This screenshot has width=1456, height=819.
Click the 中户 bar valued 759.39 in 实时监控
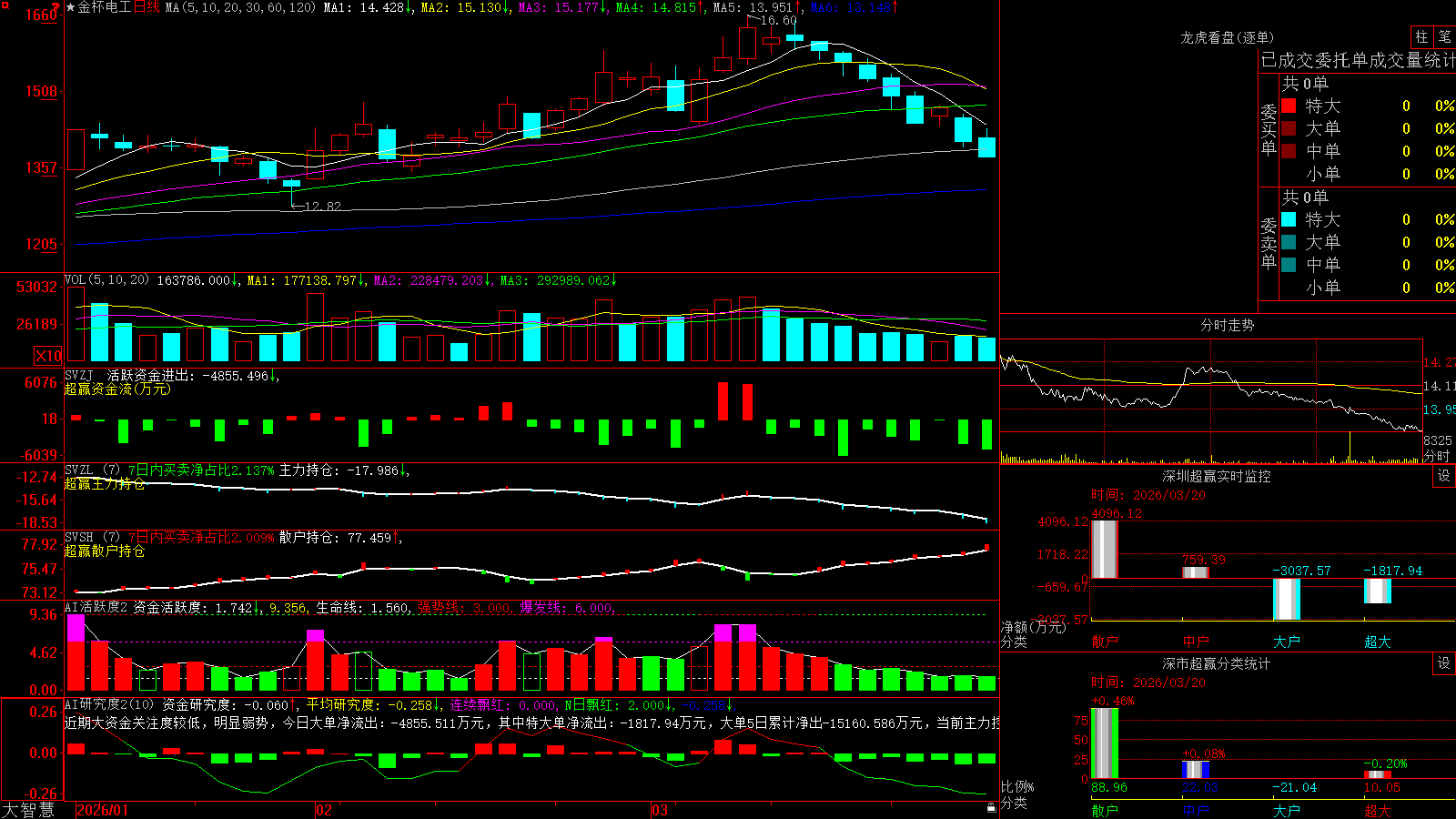[1196, 572]
